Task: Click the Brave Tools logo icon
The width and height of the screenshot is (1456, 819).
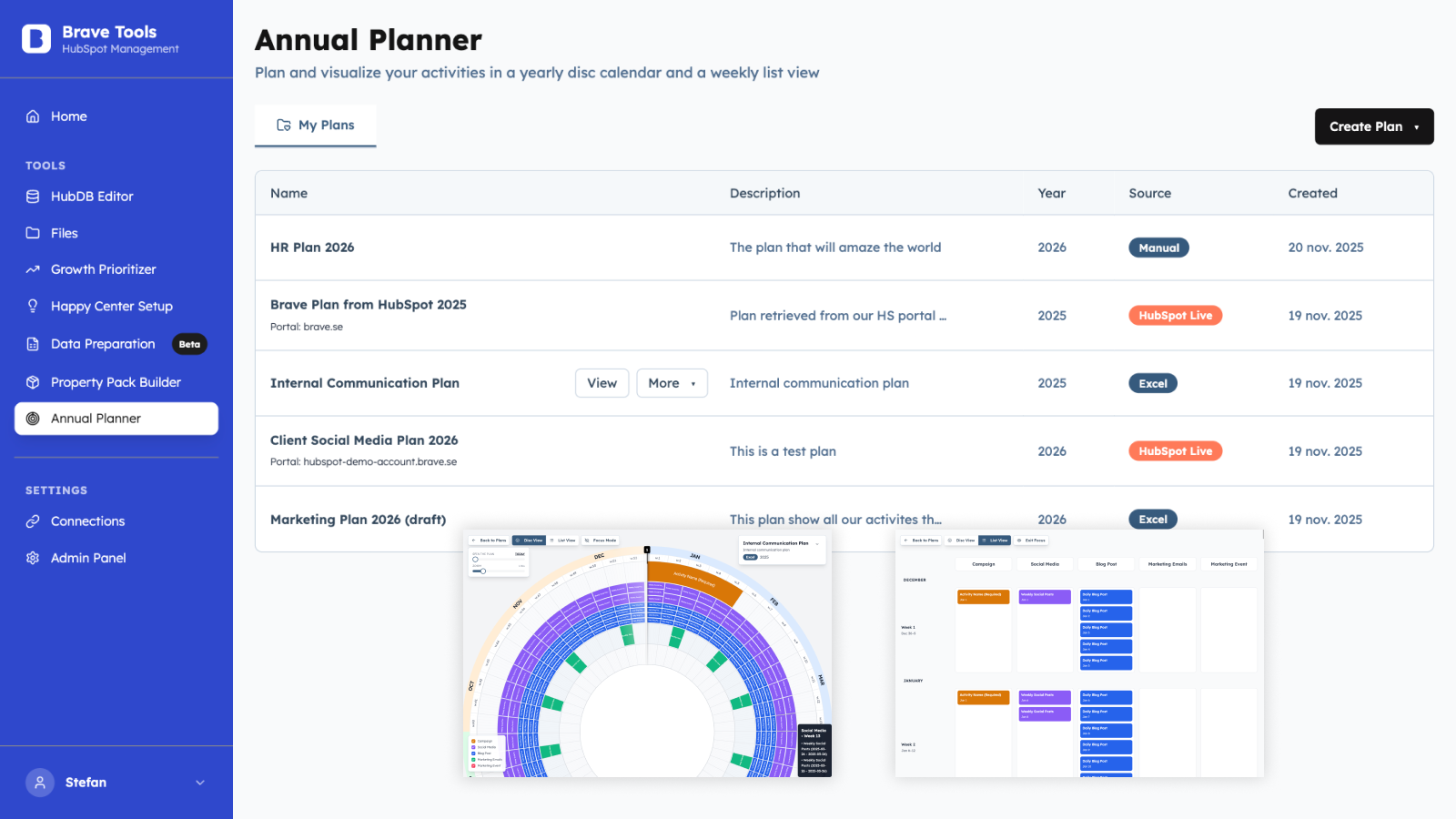Action: point(35,38)
